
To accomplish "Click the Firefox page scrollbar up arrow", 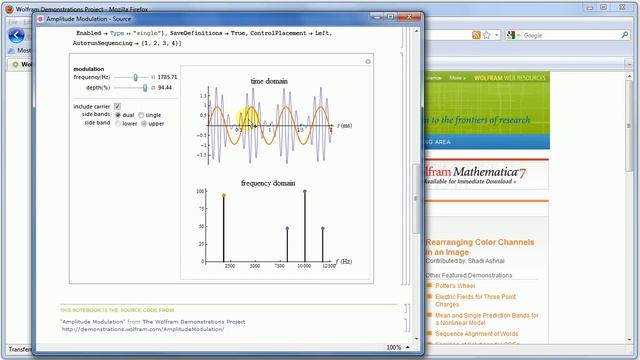I will click(629, 77).
